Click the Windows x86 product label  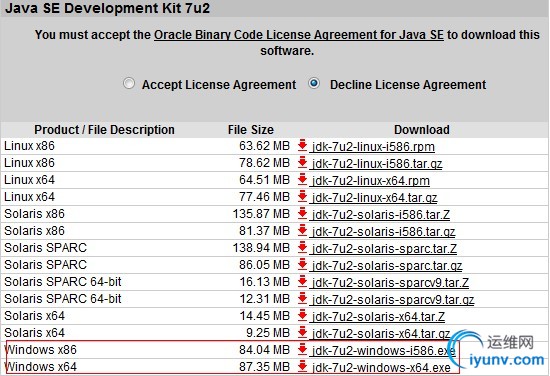pyautogui.click(x=40, y=350)
